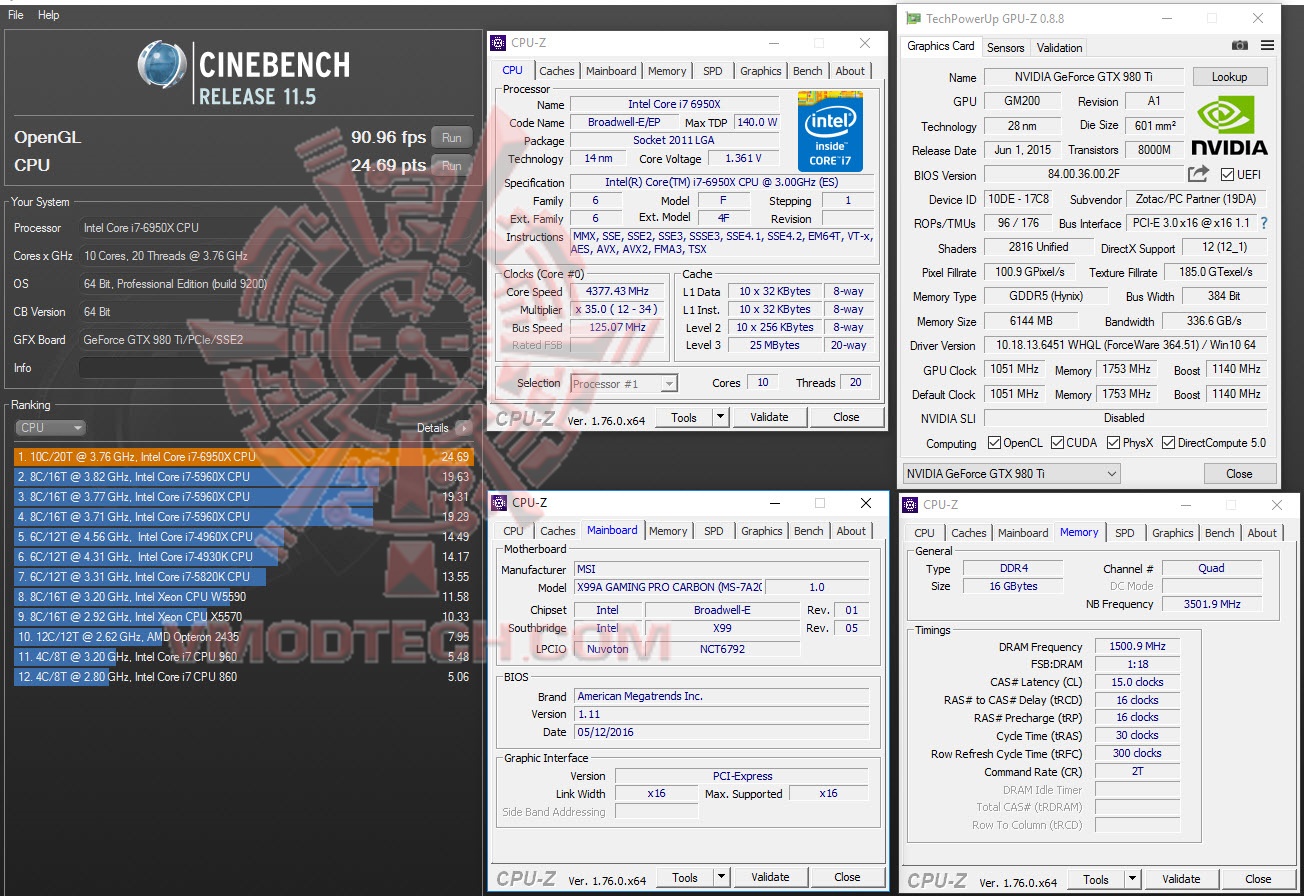The height and width of the screenshot is (896, 1304).
Task: Click the BIOS Version value 84.00.36.00.2F
Action: [x=1084, y=175]
